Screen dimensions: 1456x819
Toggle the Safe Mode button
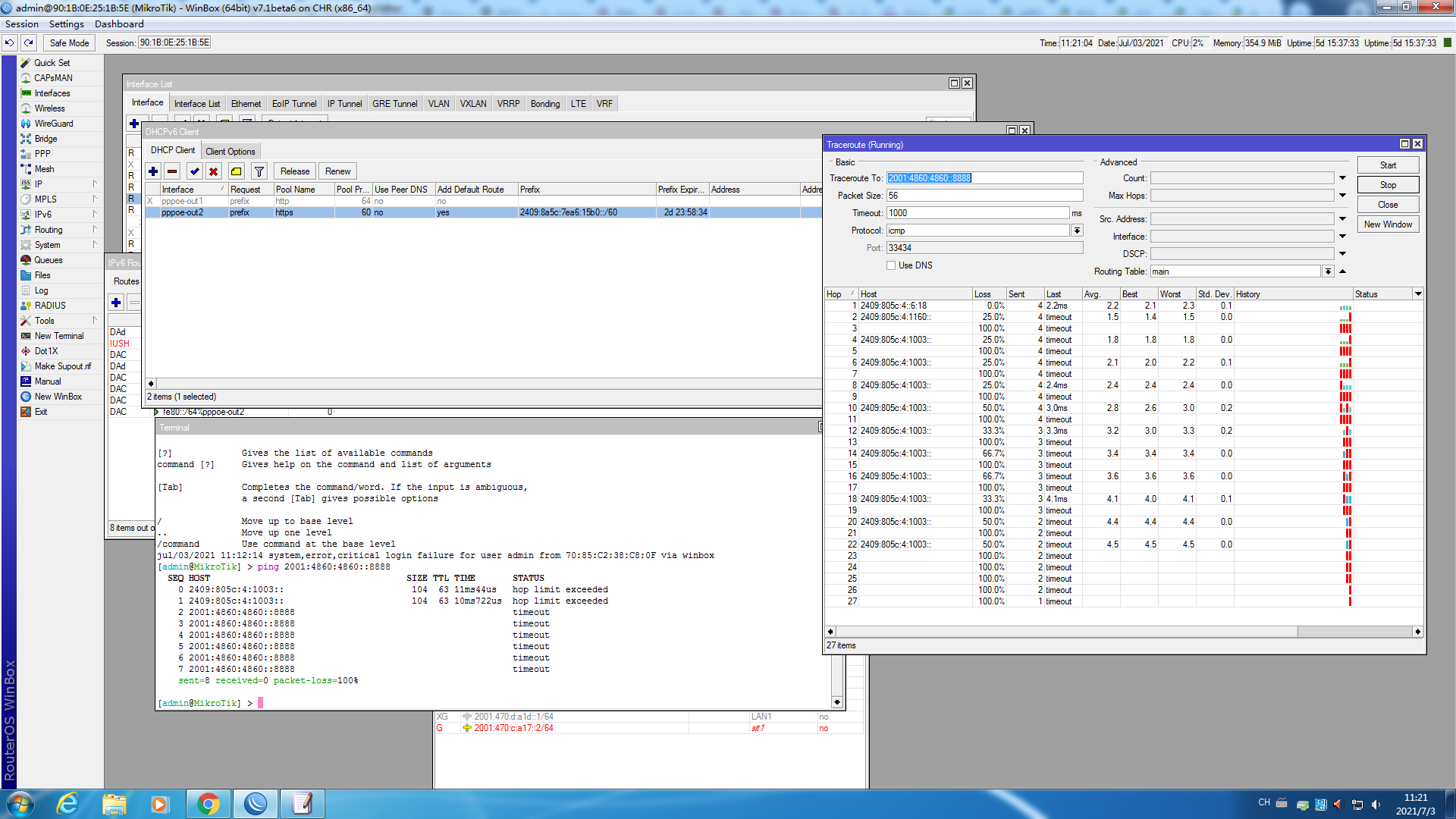tap(69, 43)
